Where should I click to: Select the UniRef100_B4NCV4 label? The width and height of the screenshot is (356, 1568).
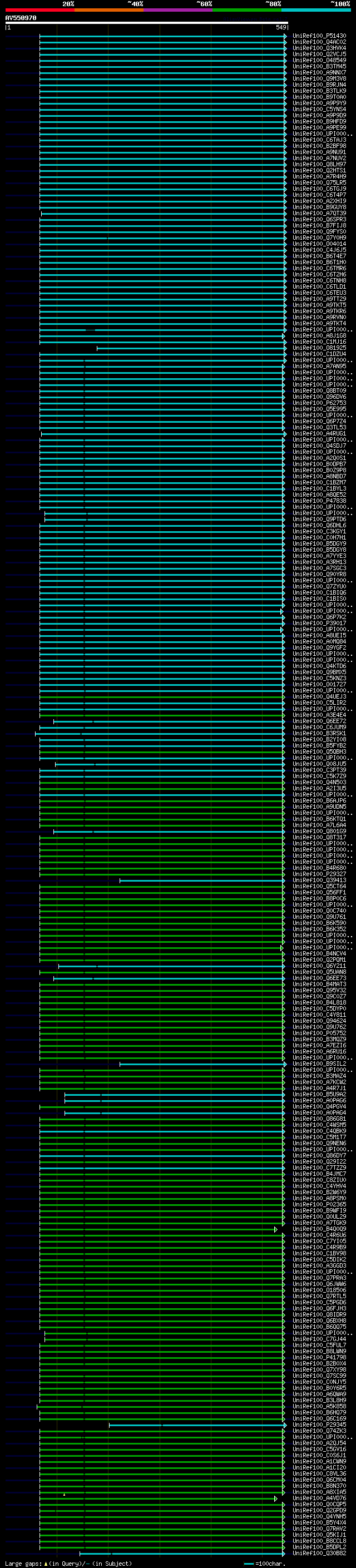coord(319,954)
